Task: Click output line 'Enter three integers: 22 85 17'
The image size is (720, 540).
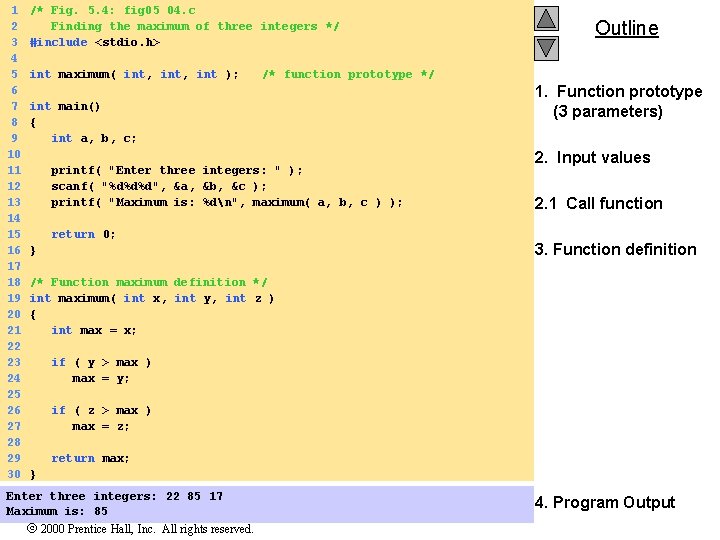Action: click(x=114, y=496)
